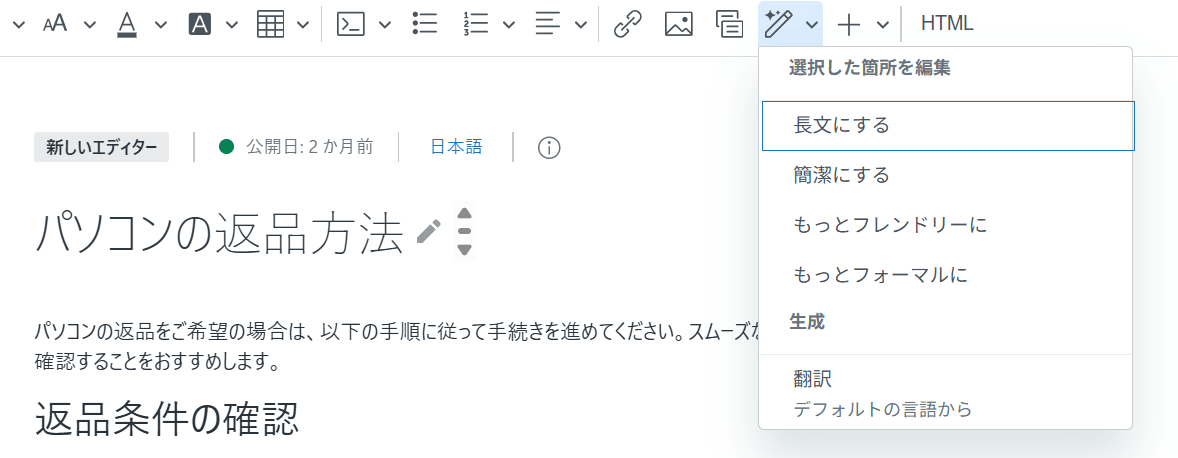This screenshot has height=458, width=1178.
Task: Click the 返品条件の確認 heading
Action: tap(167, 420)
